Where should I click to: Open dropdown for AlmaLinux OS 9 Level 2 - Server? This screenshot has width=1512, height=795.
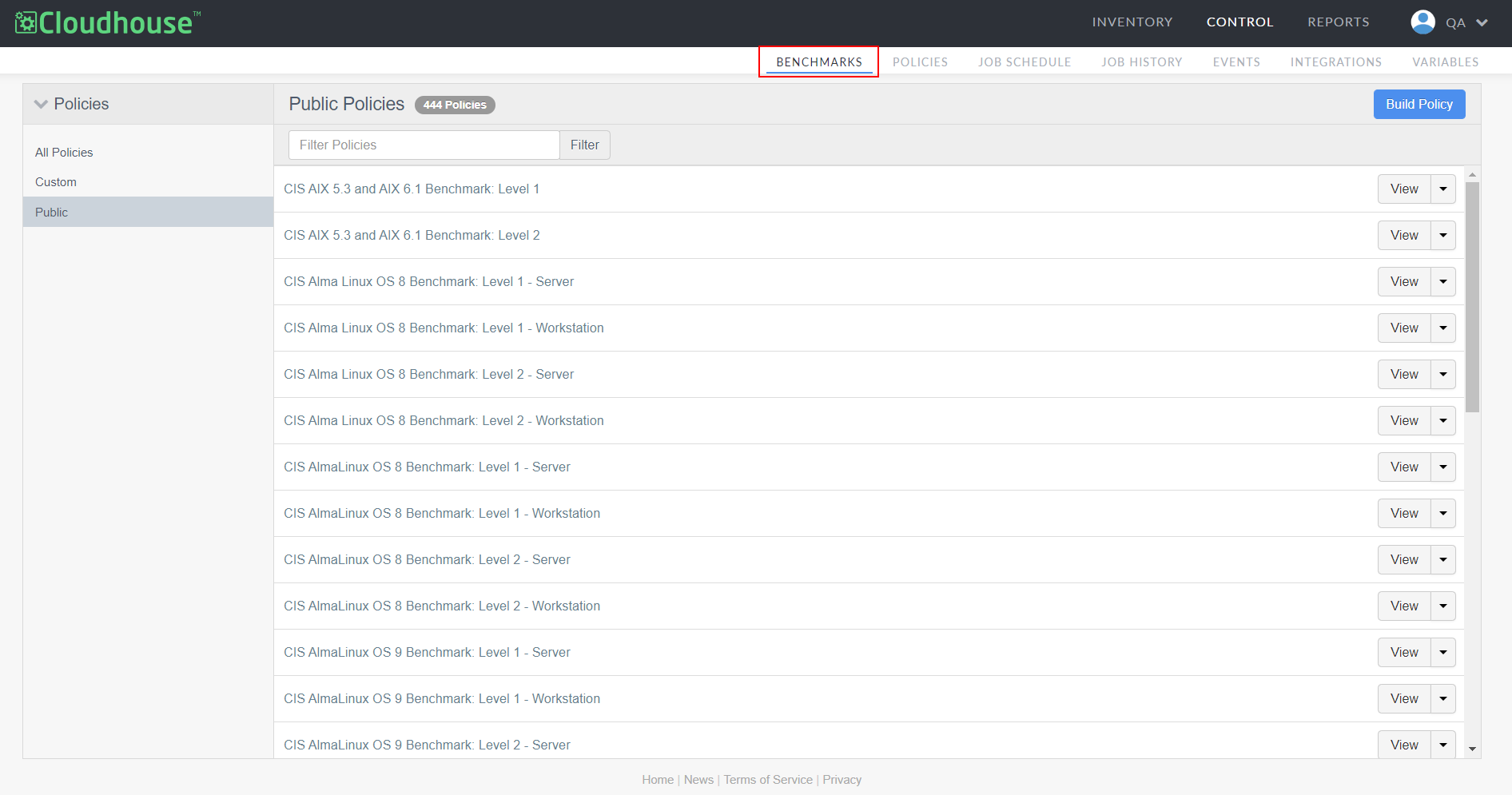click(x=1442, y=745)
